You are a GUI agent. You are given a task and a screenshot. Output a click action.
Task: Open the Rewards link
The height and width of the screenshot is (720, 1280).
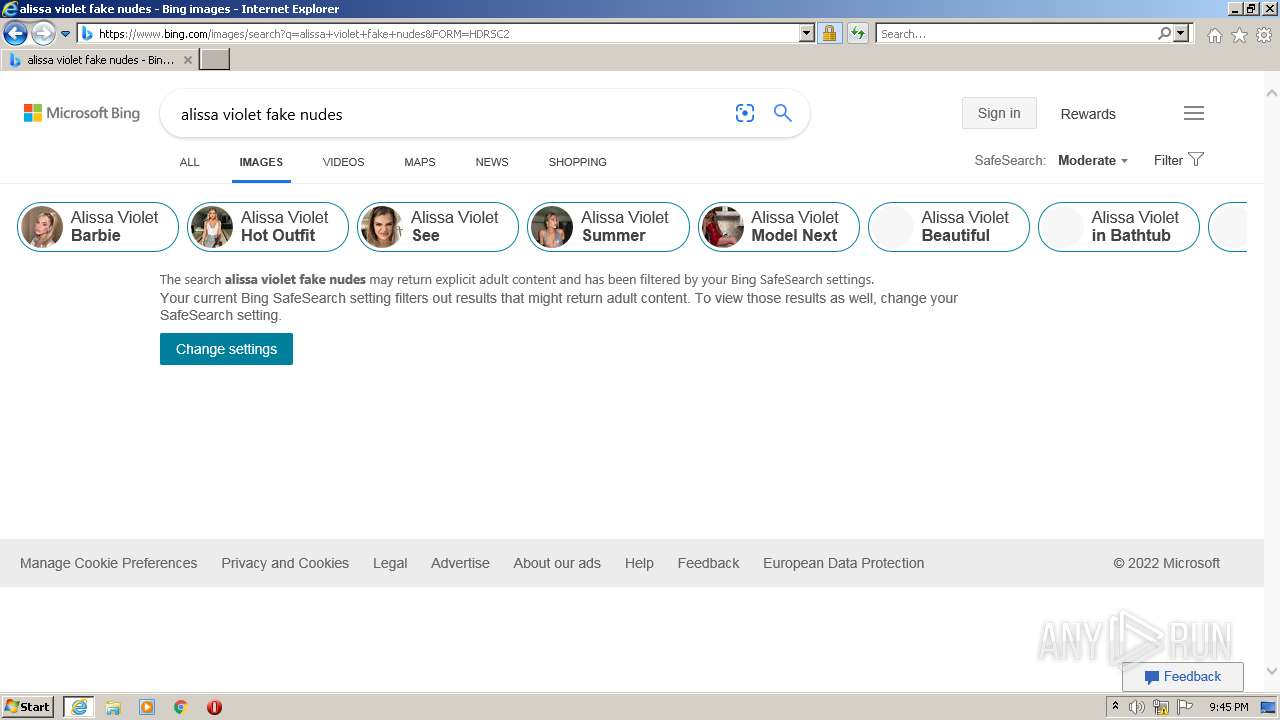[x=1088, y=114]
